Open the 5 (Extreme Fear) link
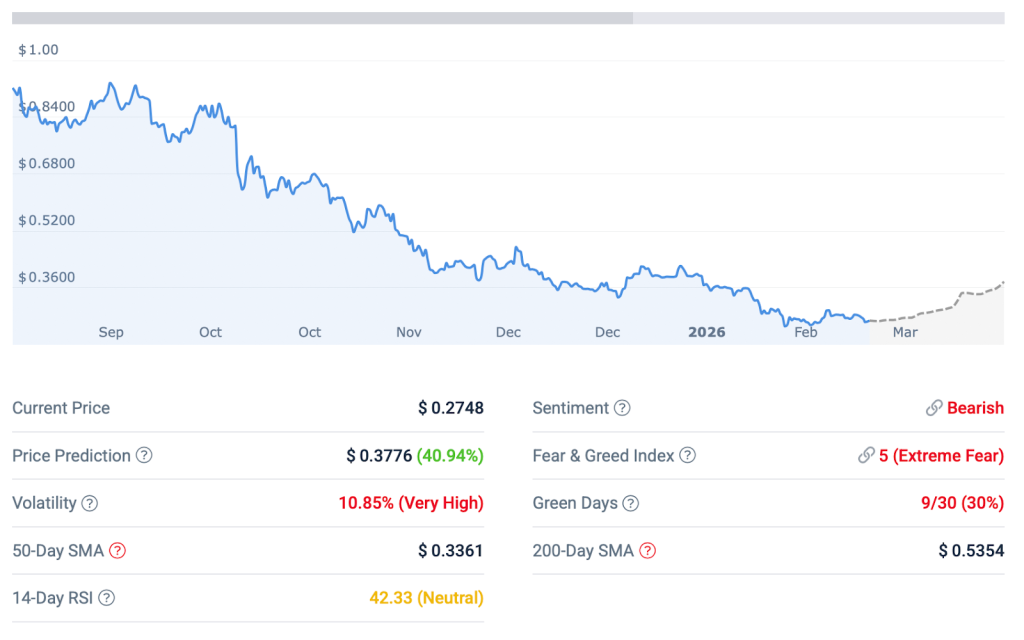The width and height of the screenshot is (1024, 640). pyautogui.click(x=941, y=456)
